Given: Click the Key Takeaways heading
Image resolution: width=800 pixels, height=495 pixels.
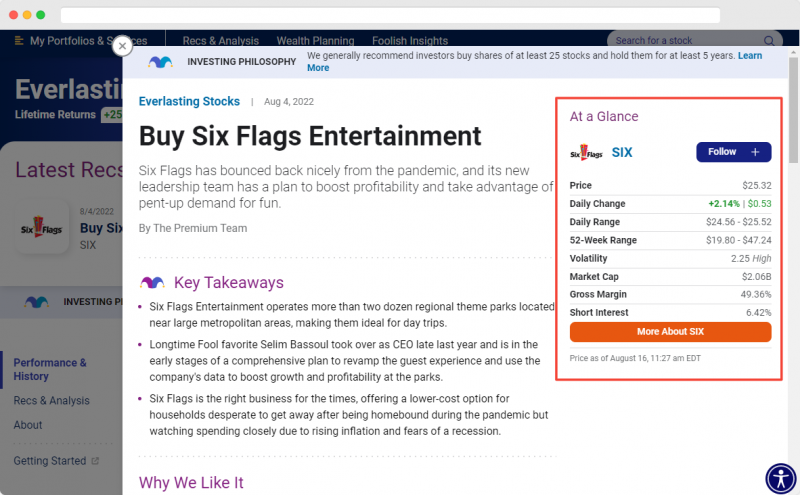Looking at the screenshot, I should (229, 283).
